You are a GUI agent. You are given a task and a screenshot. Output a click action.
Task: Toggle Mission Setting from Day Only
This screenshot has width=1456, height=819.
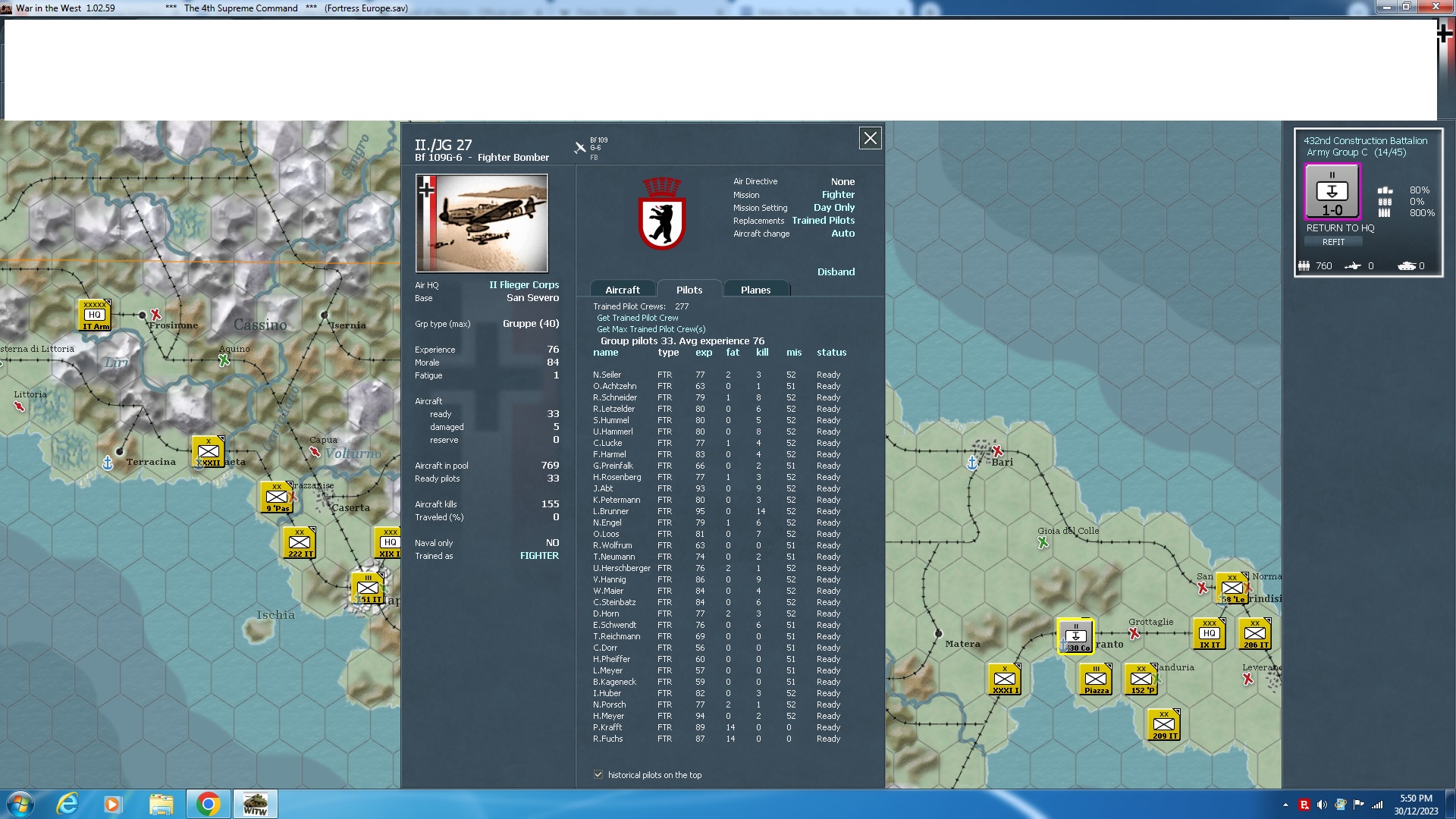(x=834, y=207)
